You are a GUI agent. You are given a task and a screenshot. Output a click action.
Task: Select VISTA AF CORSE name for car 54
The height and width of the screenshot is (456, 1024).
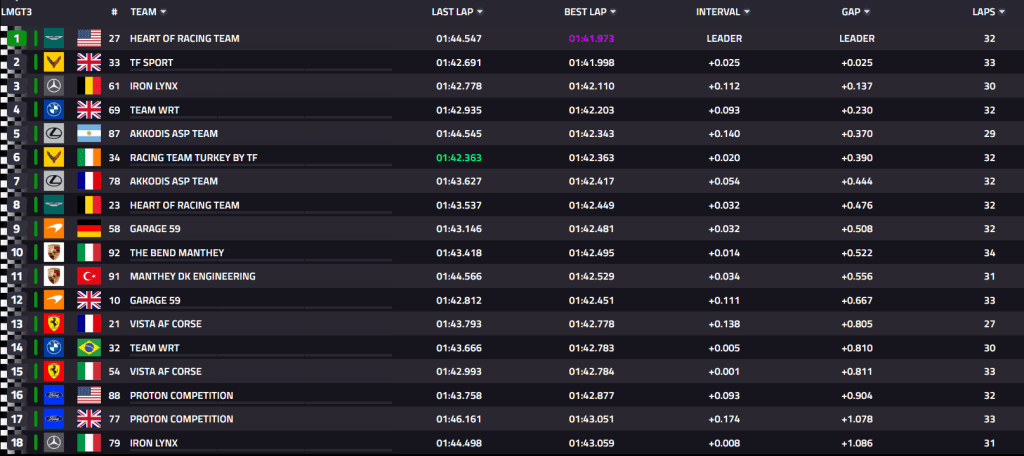166,371
